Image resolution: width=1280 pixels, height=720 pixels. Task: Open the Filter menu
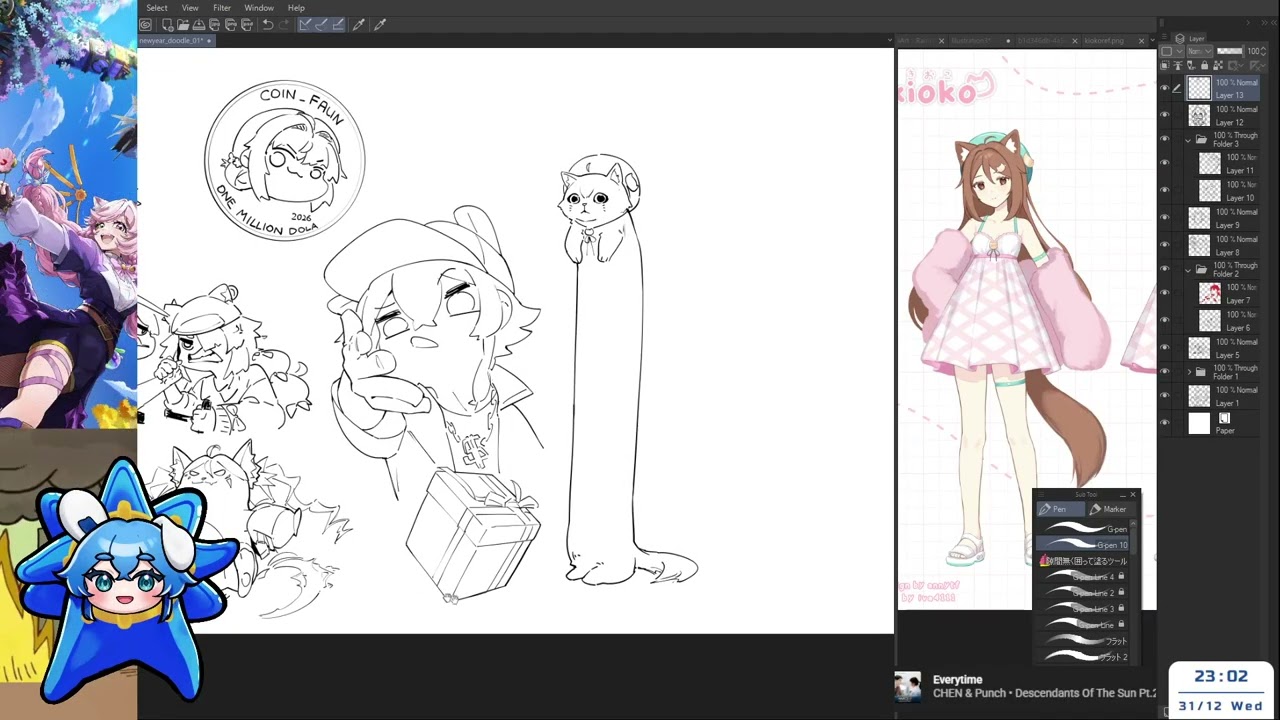click(222, 8)
